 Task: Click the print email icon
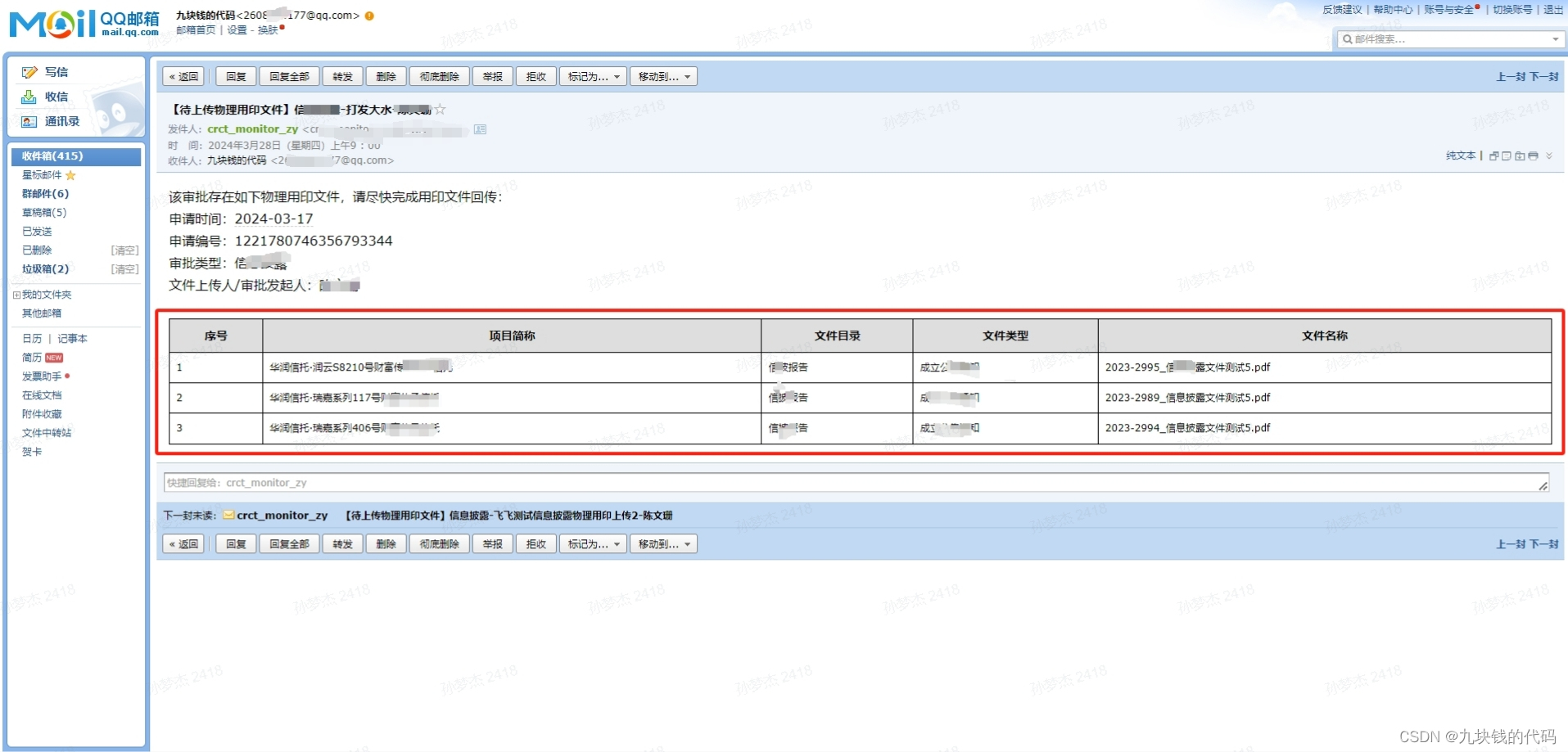(1533, 155)
